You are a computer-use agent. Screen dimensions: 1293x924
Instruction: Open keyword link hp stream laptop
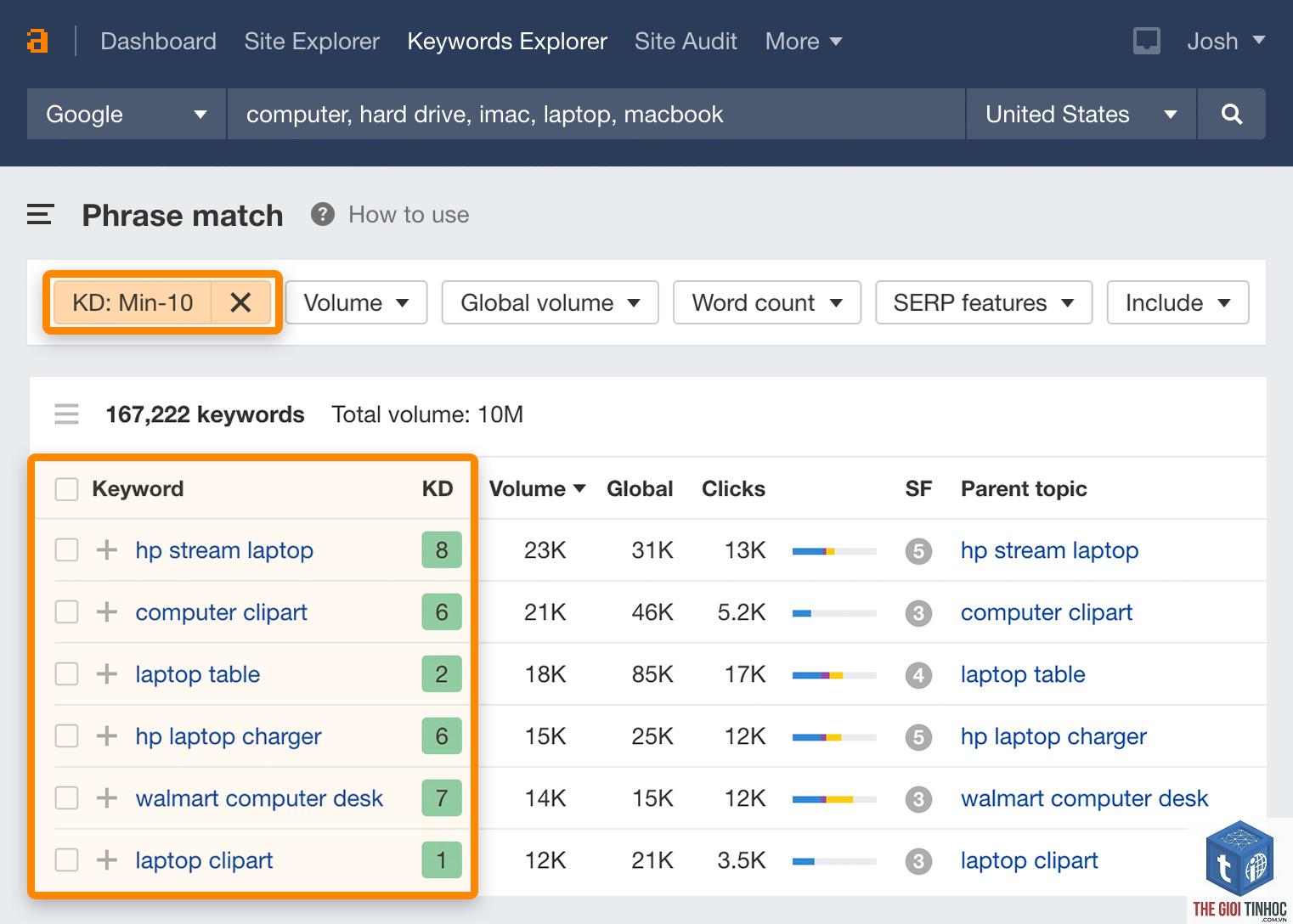click(224, 550)
